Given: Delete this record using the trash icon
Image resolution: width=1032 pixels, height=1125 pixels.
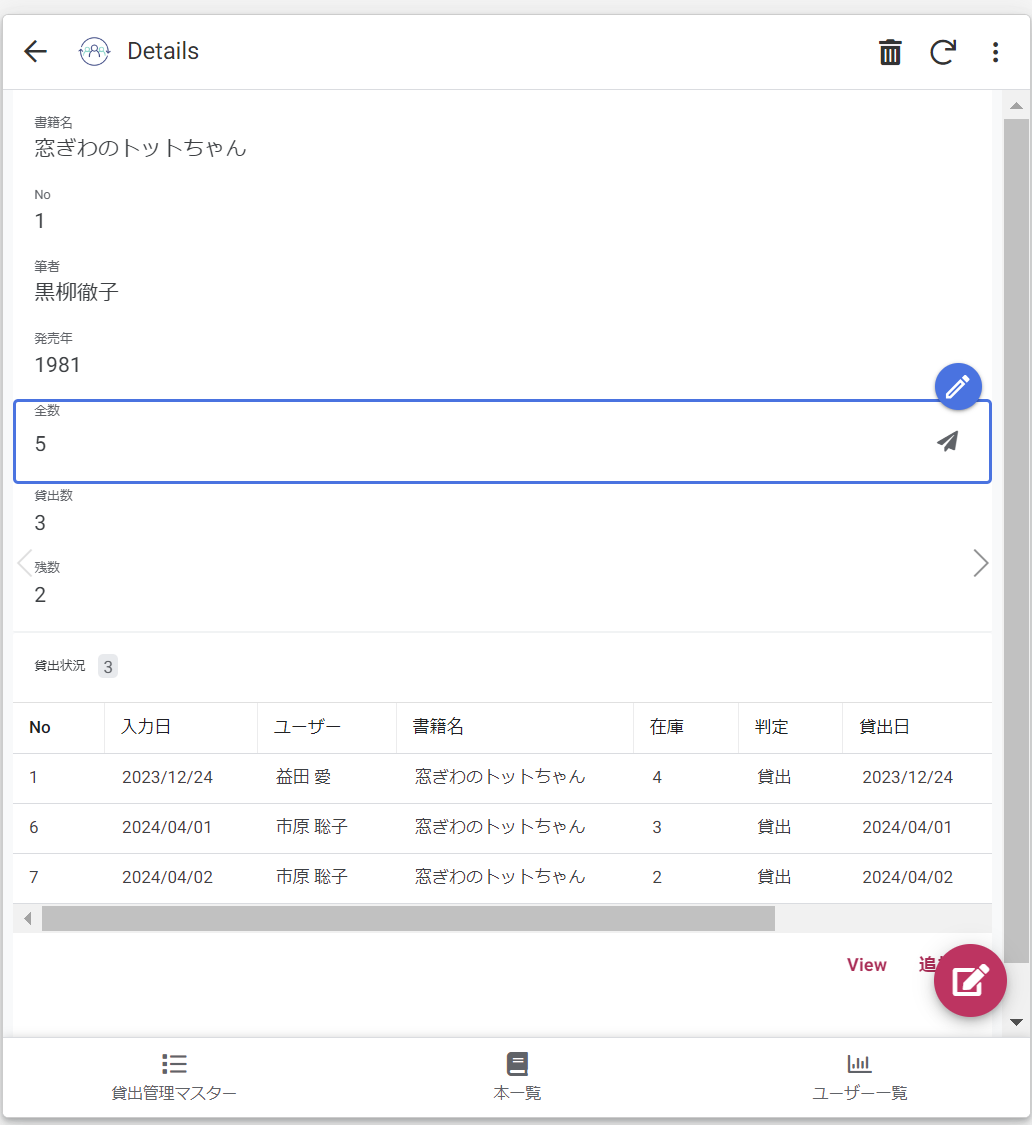Looking at the screenshot, I should click(x=889, y=51).
